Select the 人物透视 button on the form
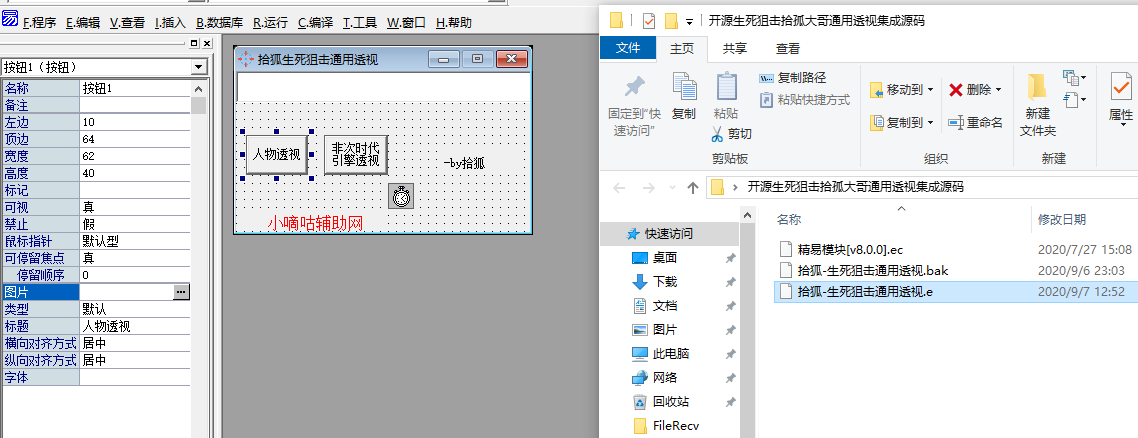The width and height of the screenshot is (1138, 438). pyautogui.click(x=276, y=155)
